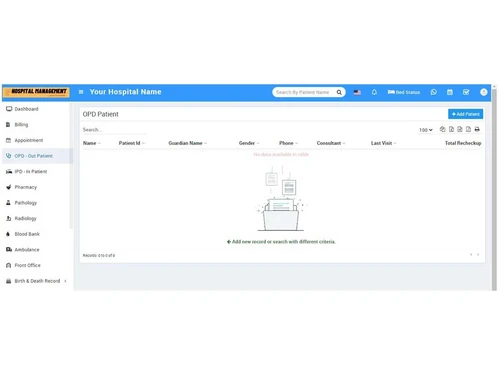This screenshot has width=500, height=375.
Task: Click Add new record or search message
Action: pos(281,242)
